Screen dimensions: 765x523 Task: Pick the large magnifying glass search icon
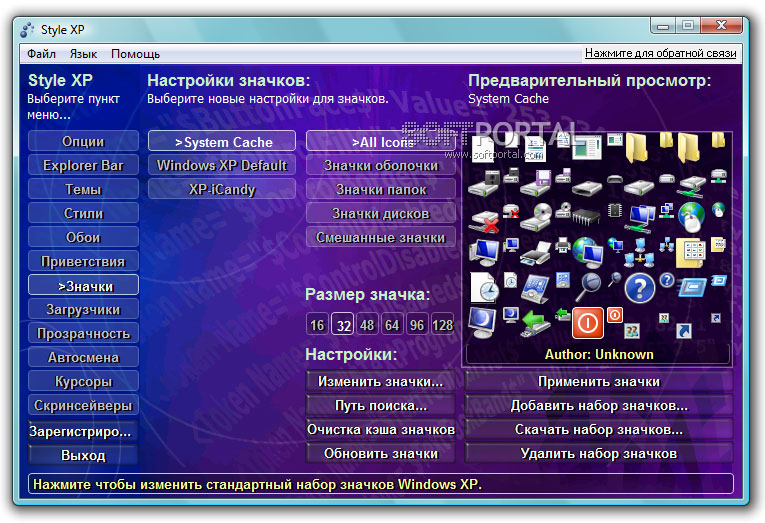pos(588,288)
